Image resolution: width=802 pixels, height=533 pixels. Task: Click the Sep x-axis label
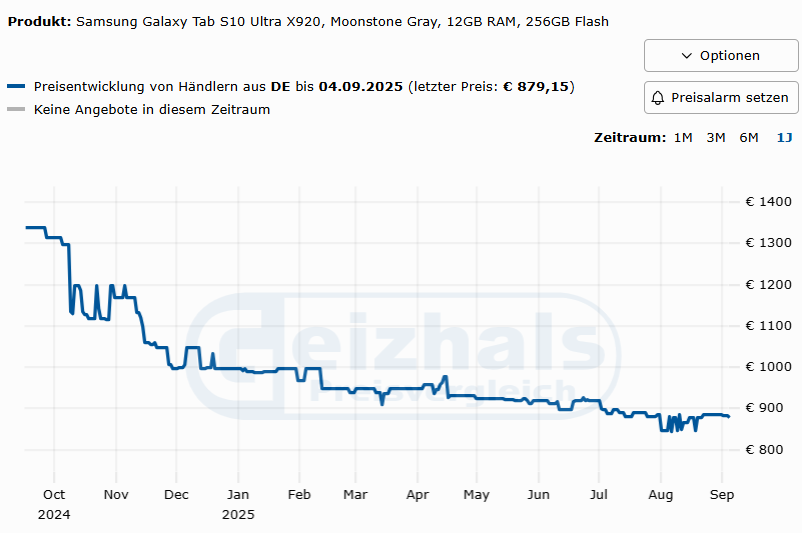coord(722,494)
